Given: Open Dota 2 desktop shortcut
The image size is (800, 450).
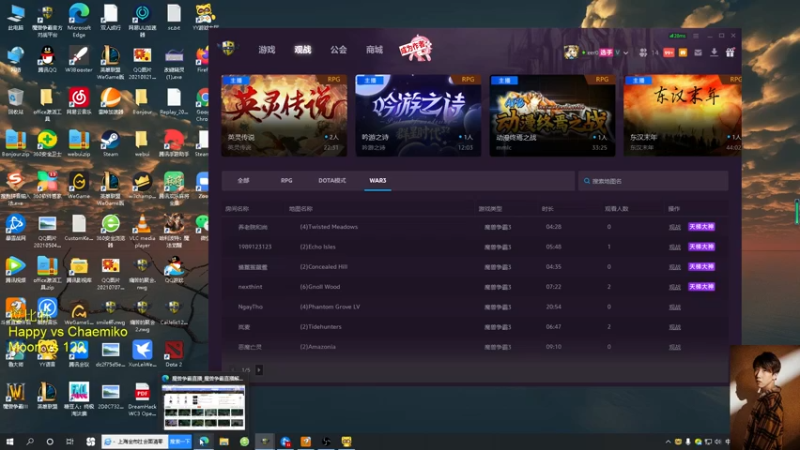Looking at the screenshot, I should click(173, 354).
